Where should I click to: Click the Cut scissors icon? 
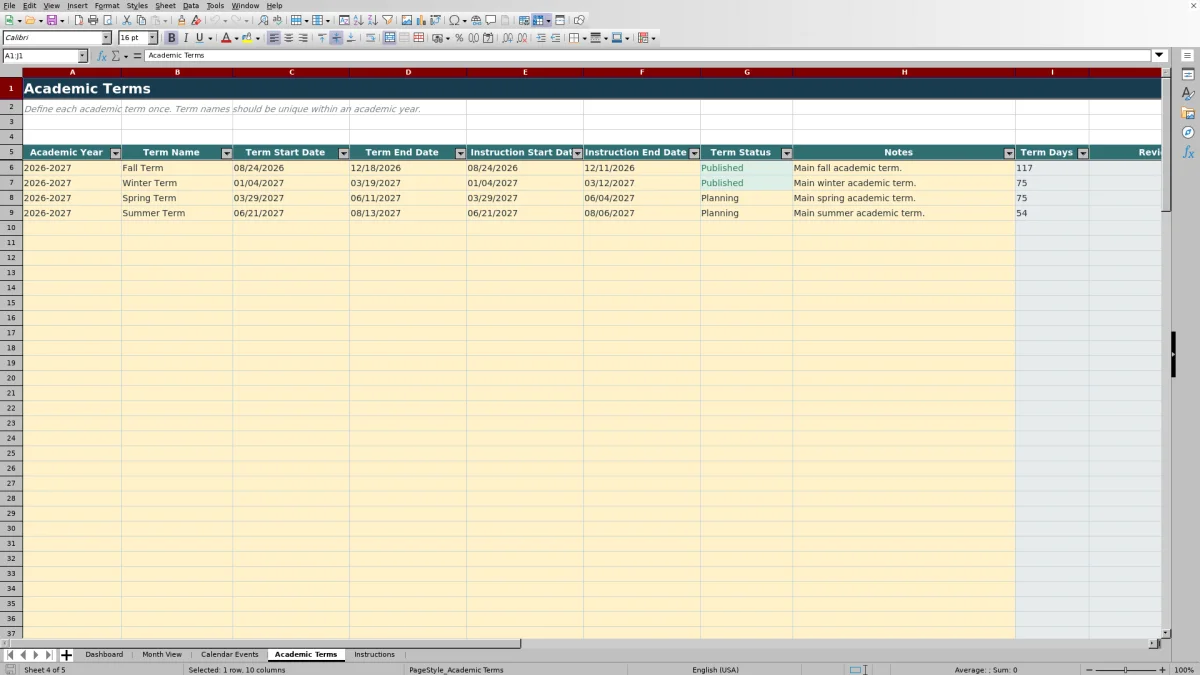point(127,20)
